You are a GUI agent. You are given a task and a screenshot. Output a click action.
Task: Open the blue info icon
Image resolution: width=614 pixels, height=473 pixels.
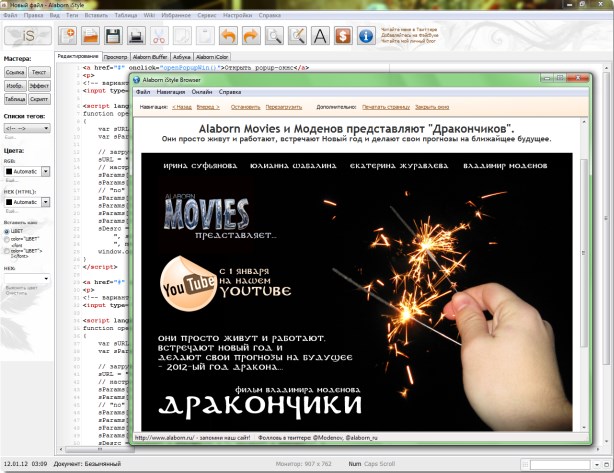366,36
